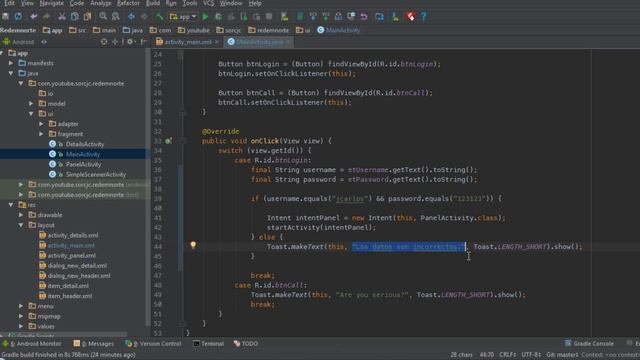Open the Version Control tool window

pyautogui.click(x=153, y=344)
